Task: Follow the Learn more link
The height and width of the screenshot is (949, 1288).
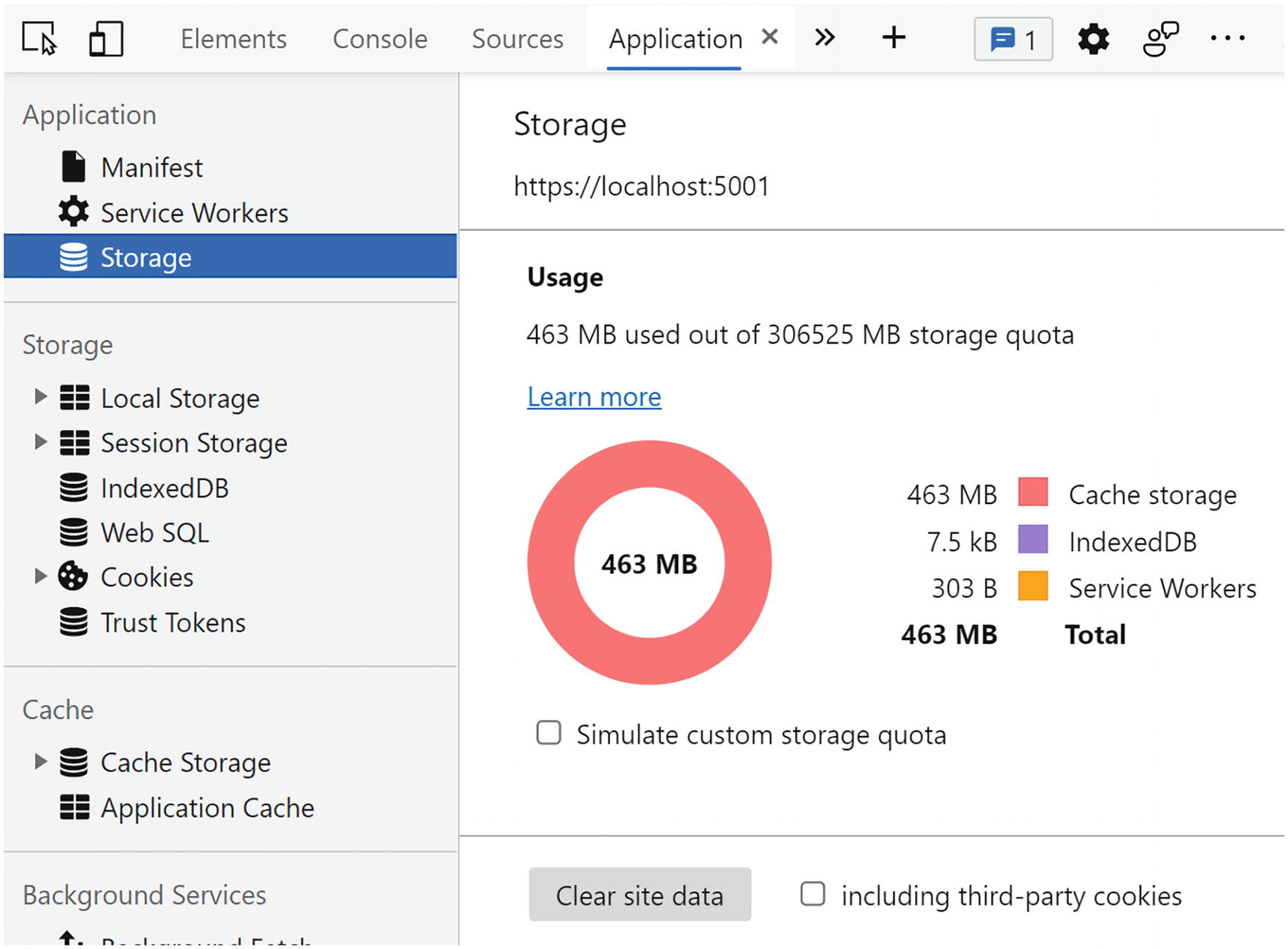Action: (594, 397)
